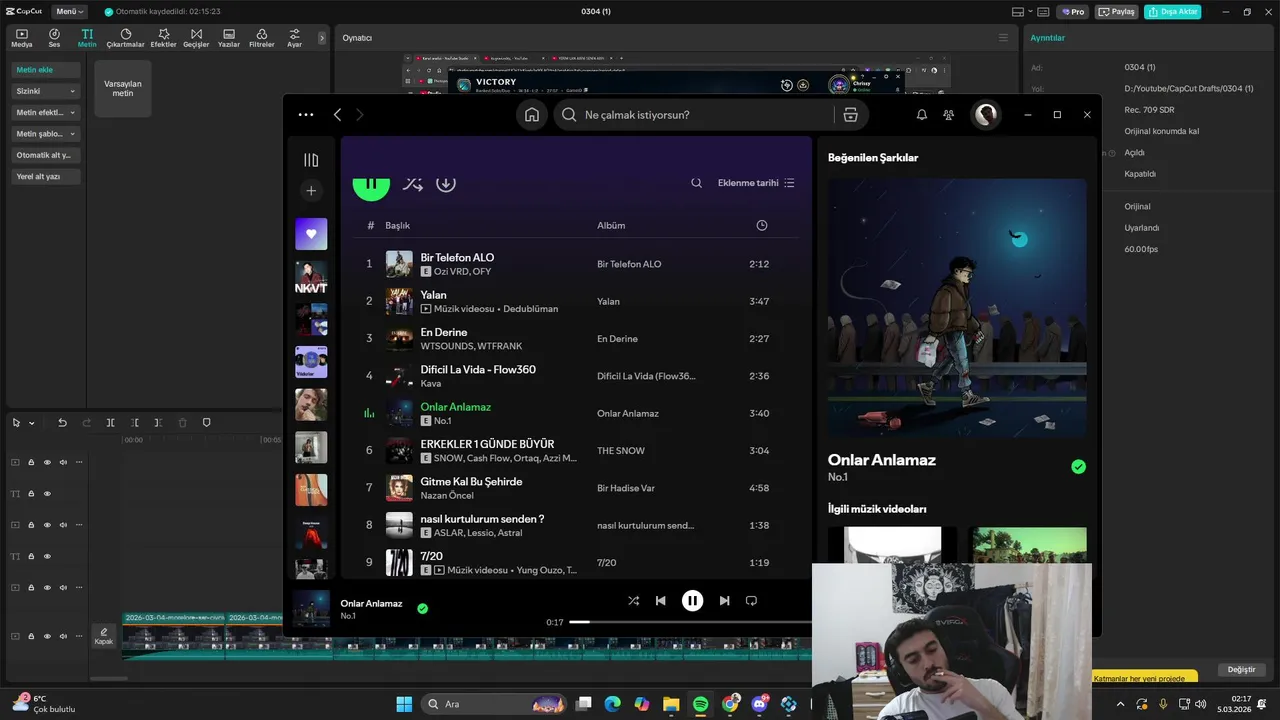Click the duration clock column header
The width and height of the screenshot is (1280, 720).
(x=762, y=226)
